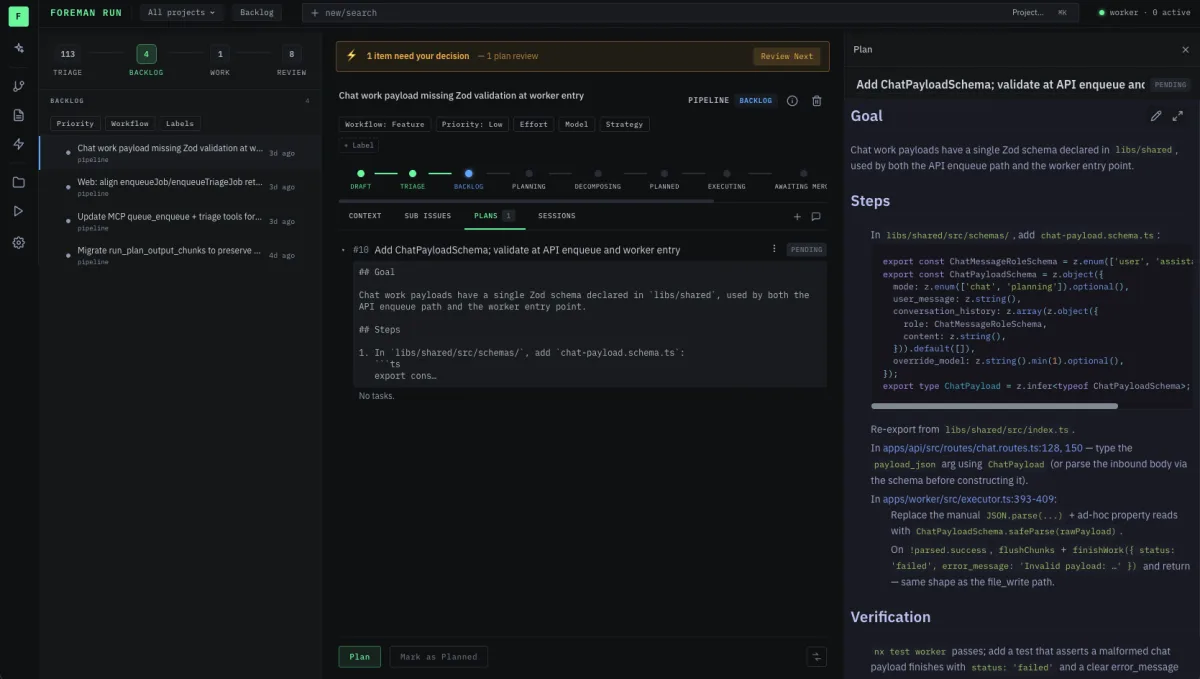Image resolution: width=1200 pixels, height=679 pixels.
Task: Click the sliders icon at bottom right of issue panel
Action: coord(817,656)
